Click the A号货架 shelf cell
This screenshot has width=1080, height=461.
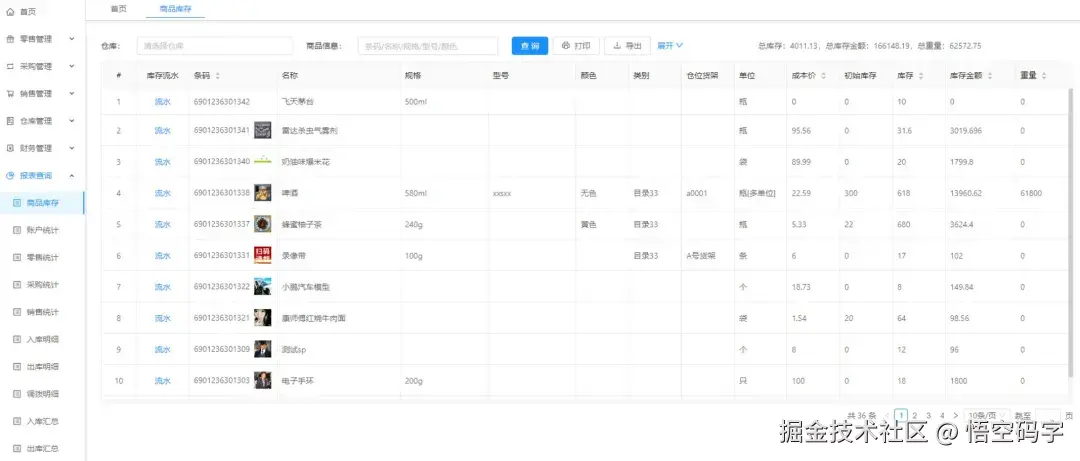[701, 255]
